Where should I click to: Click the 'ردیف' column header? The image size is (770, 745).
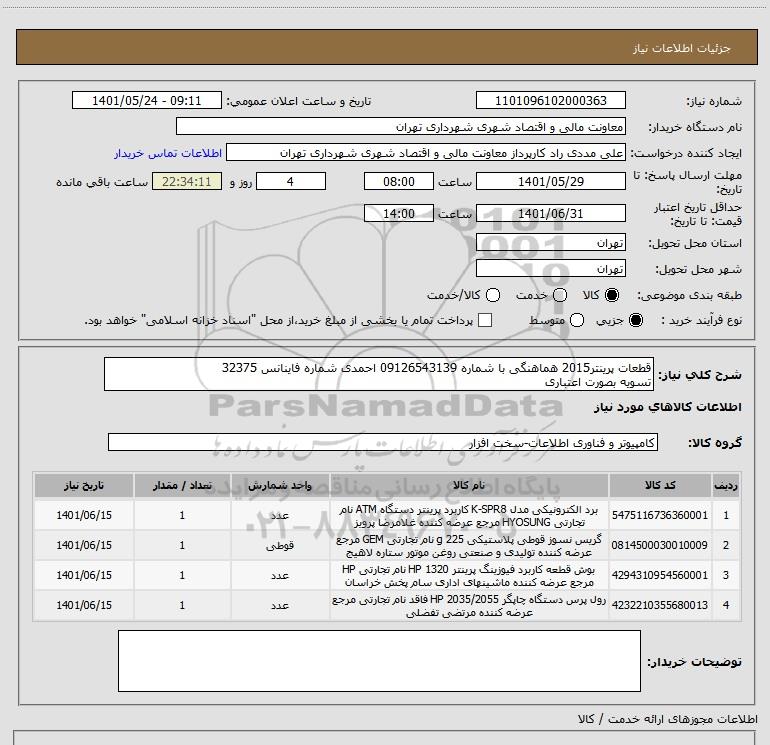point(726,485)
